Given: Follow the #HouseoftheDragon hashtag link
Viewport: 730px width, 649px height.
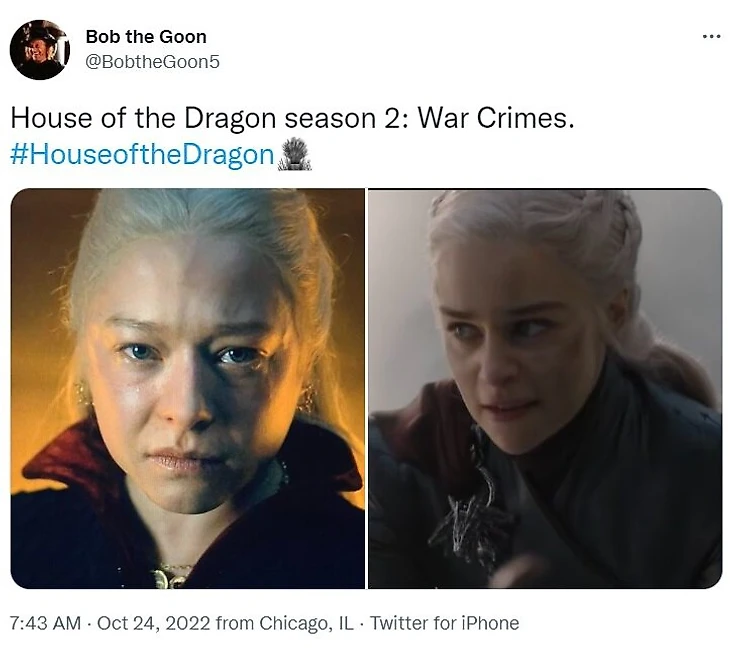Looking at the screenshot, I should (142, 155).
